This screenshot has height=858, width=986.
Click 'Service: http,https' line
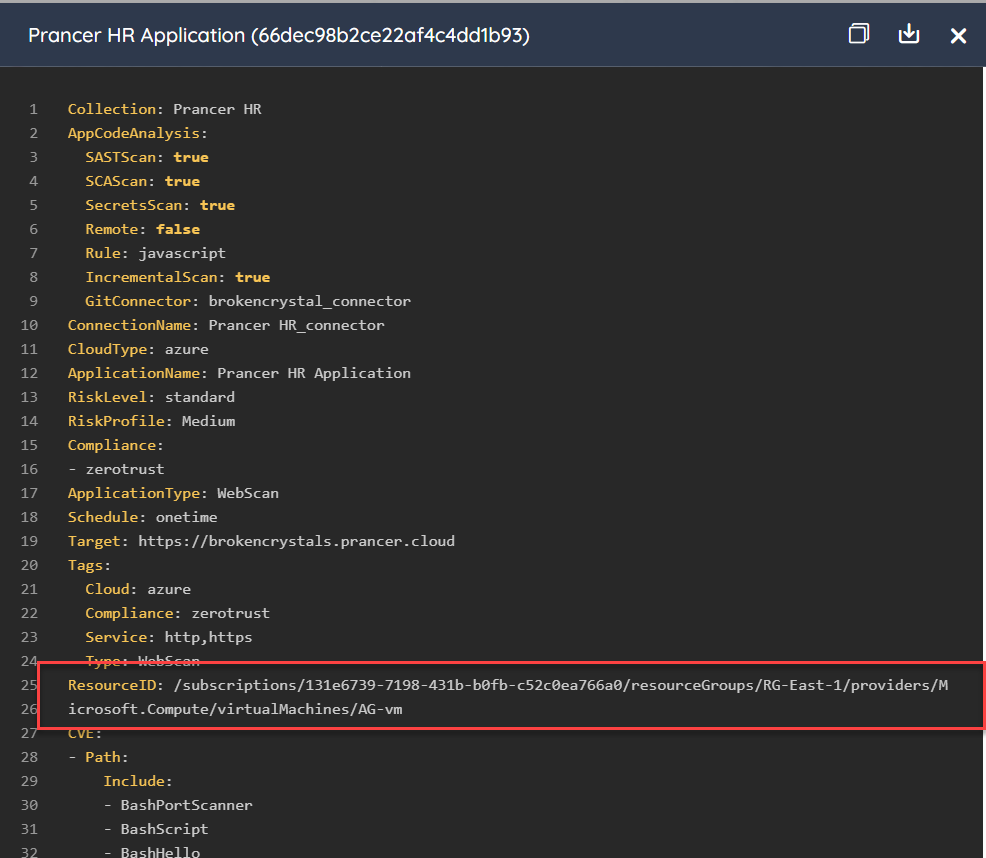click(x=169, y=637)
